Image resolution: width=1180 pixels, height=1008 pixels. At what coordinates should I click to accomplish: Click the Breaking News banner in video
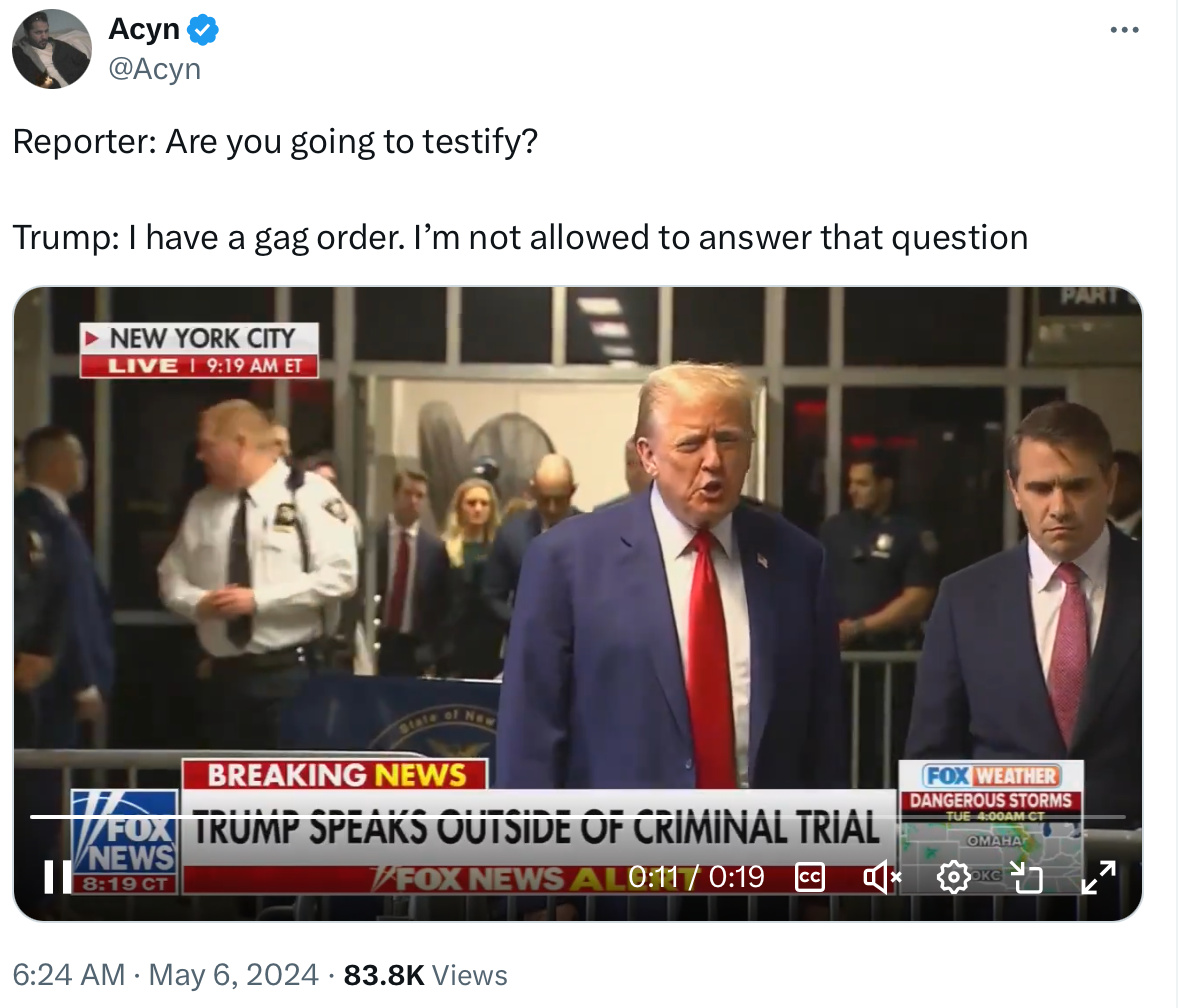click(x=335, y=774)
